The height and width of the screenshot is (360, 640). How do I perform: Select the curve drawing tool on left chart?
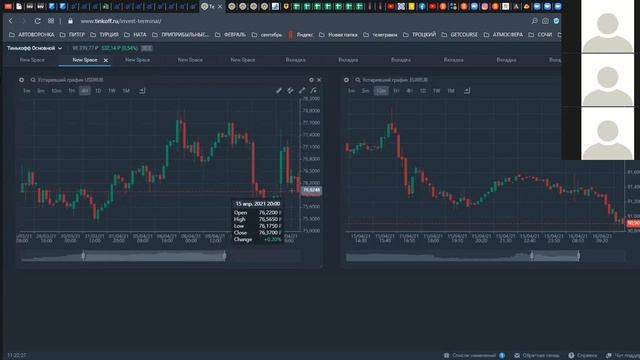pos(313,91)
